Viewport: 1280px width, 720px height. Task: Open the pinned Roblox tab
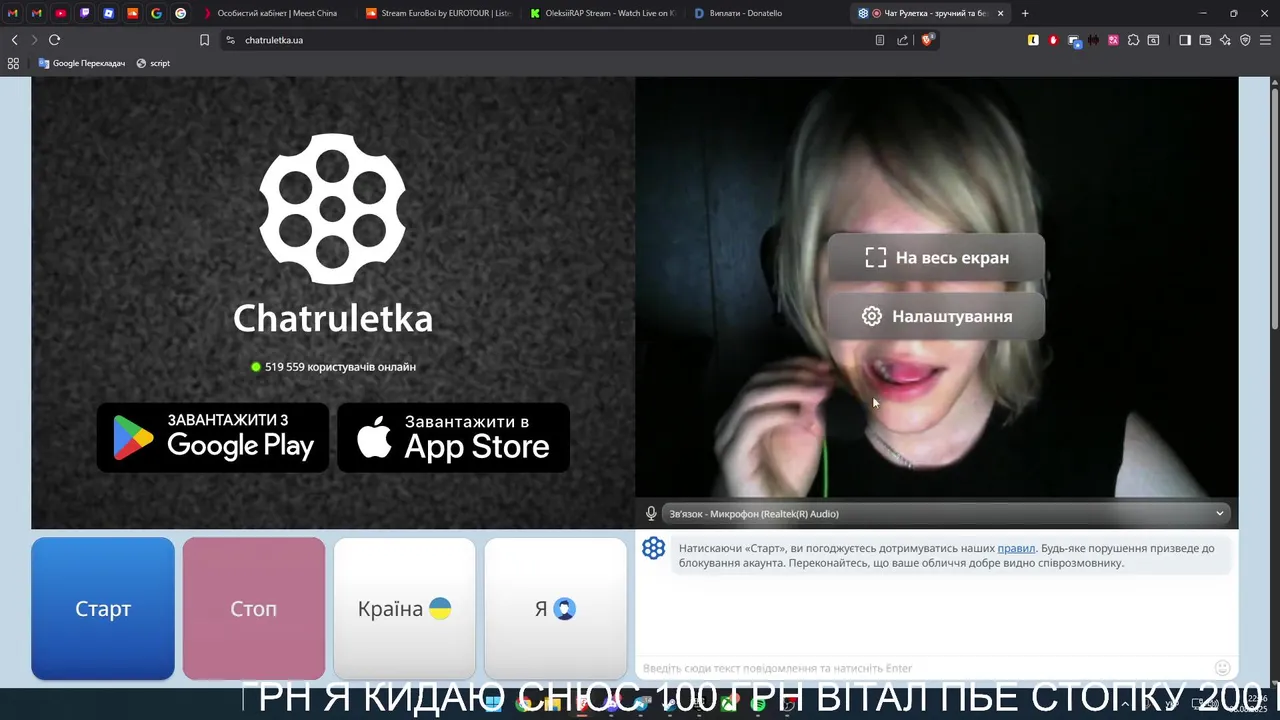click(x=109, y=13)
